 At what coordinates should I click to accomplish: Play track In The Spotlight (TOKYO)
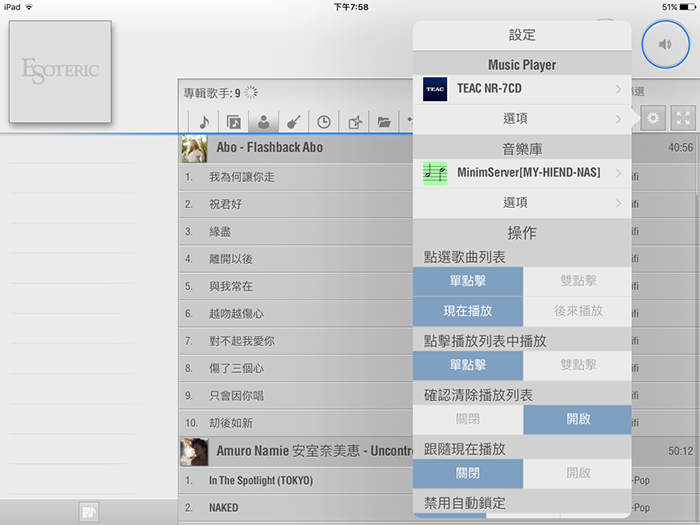point(296,481)
